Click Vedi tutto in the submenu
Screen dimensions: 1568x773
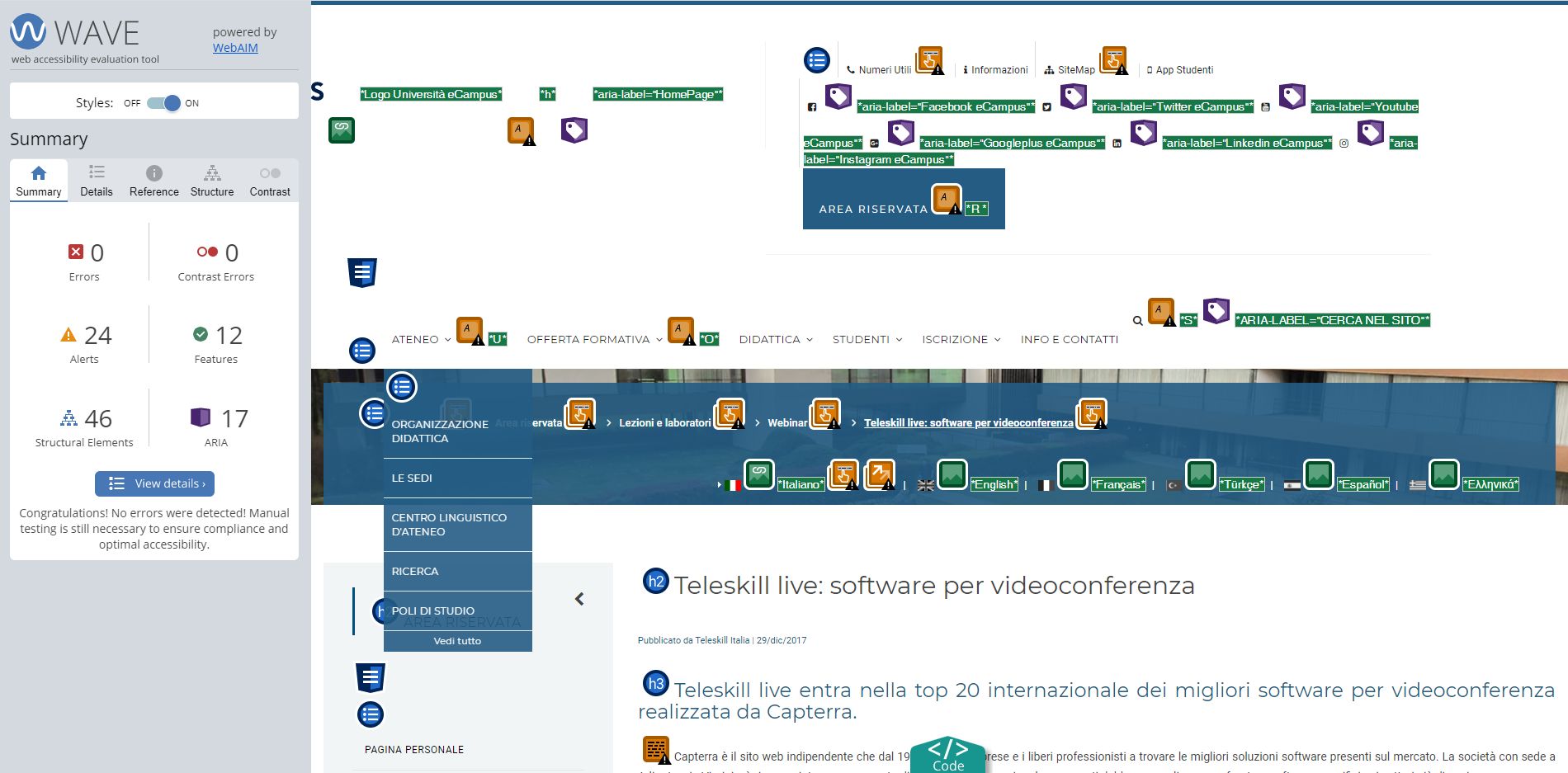pyautogui.click(x=458, y=641)
